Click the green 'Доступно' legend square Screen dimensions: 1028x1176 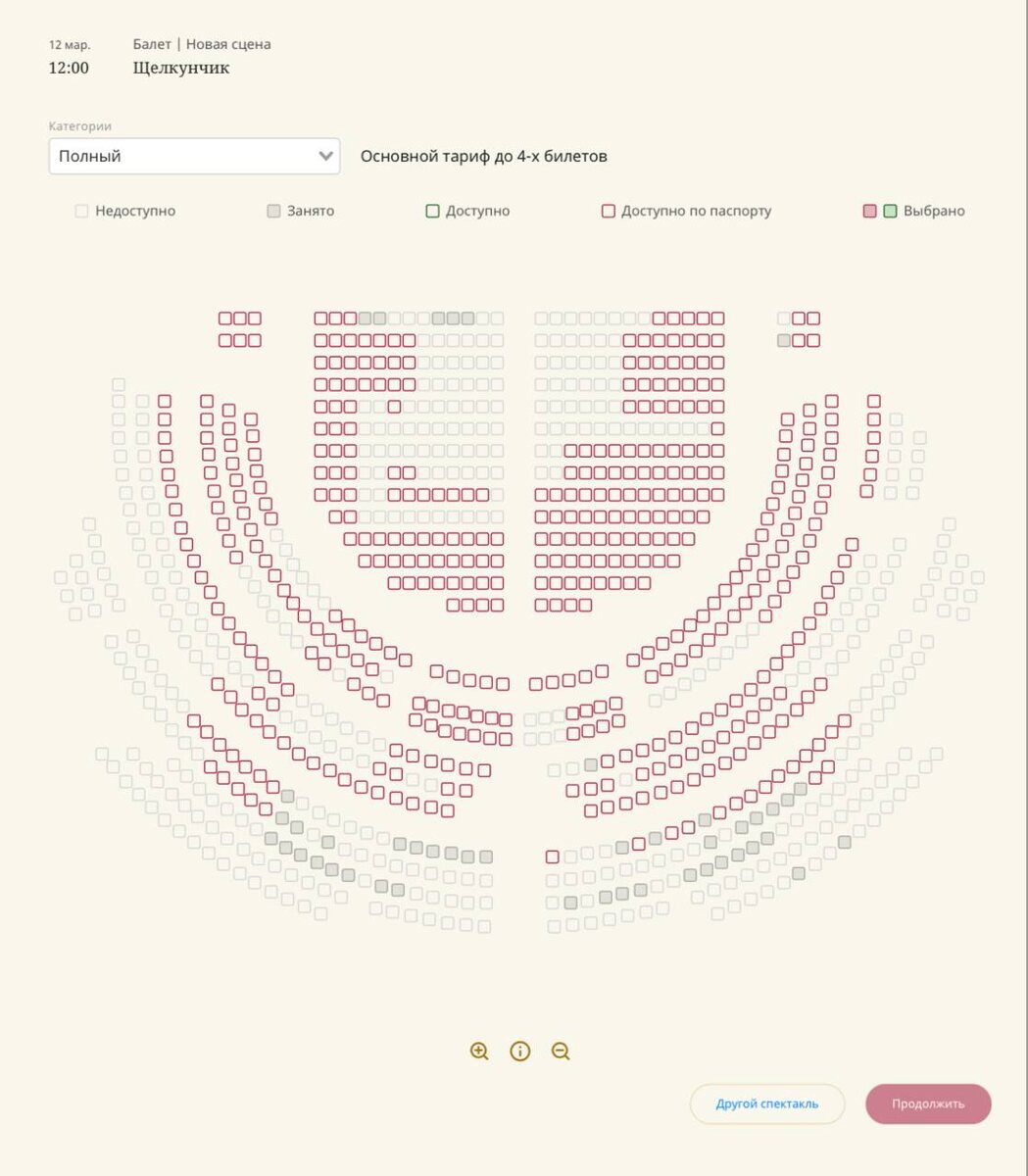pos(432,211)
